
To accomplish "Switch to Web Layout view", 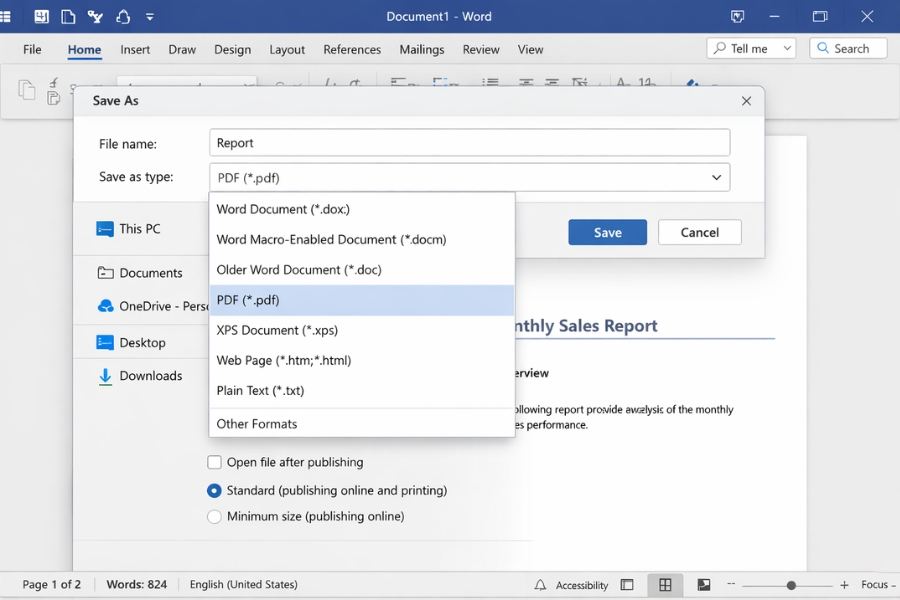I will [704, 585].
